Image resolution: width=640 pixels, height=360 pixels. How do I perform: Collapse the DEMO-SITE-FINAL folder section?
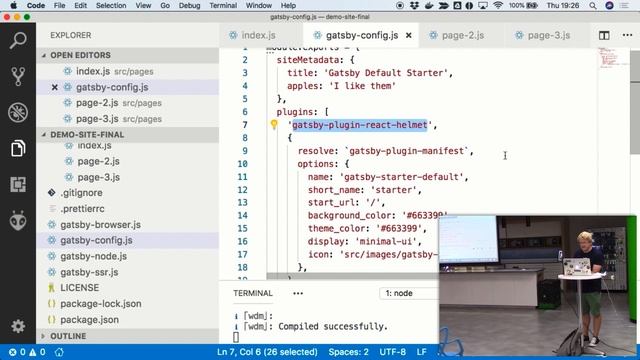(127, 134)
